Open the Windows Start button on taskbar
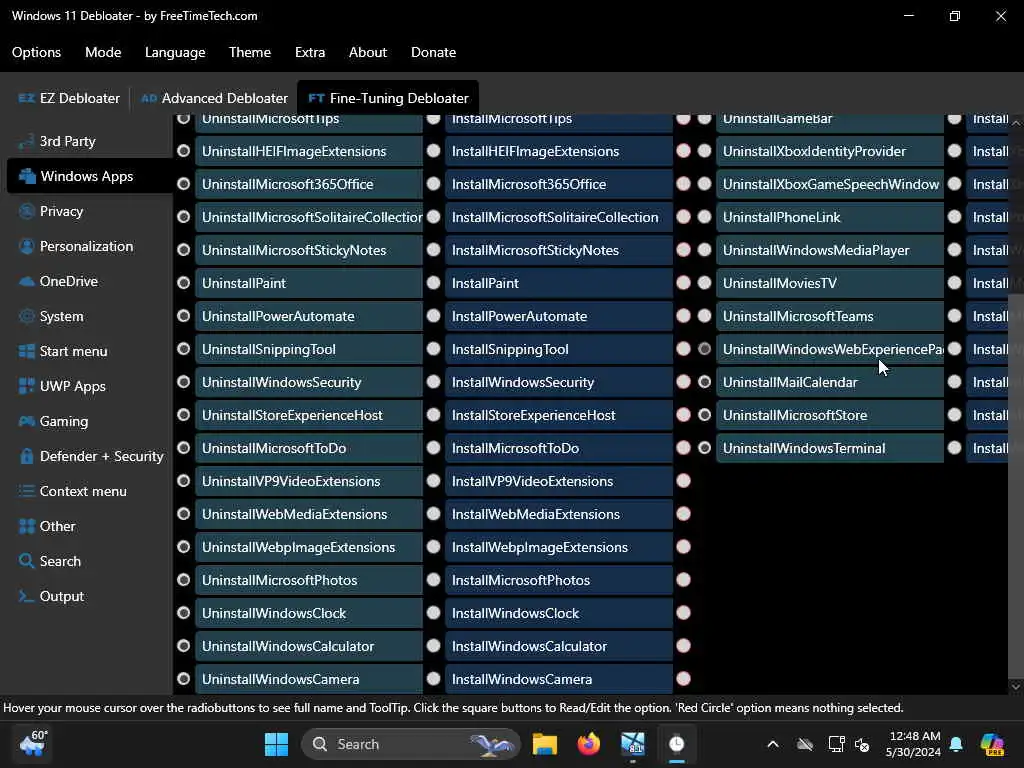The width and height of the screenshot is (1024, 768). click(x=276, y=744)
